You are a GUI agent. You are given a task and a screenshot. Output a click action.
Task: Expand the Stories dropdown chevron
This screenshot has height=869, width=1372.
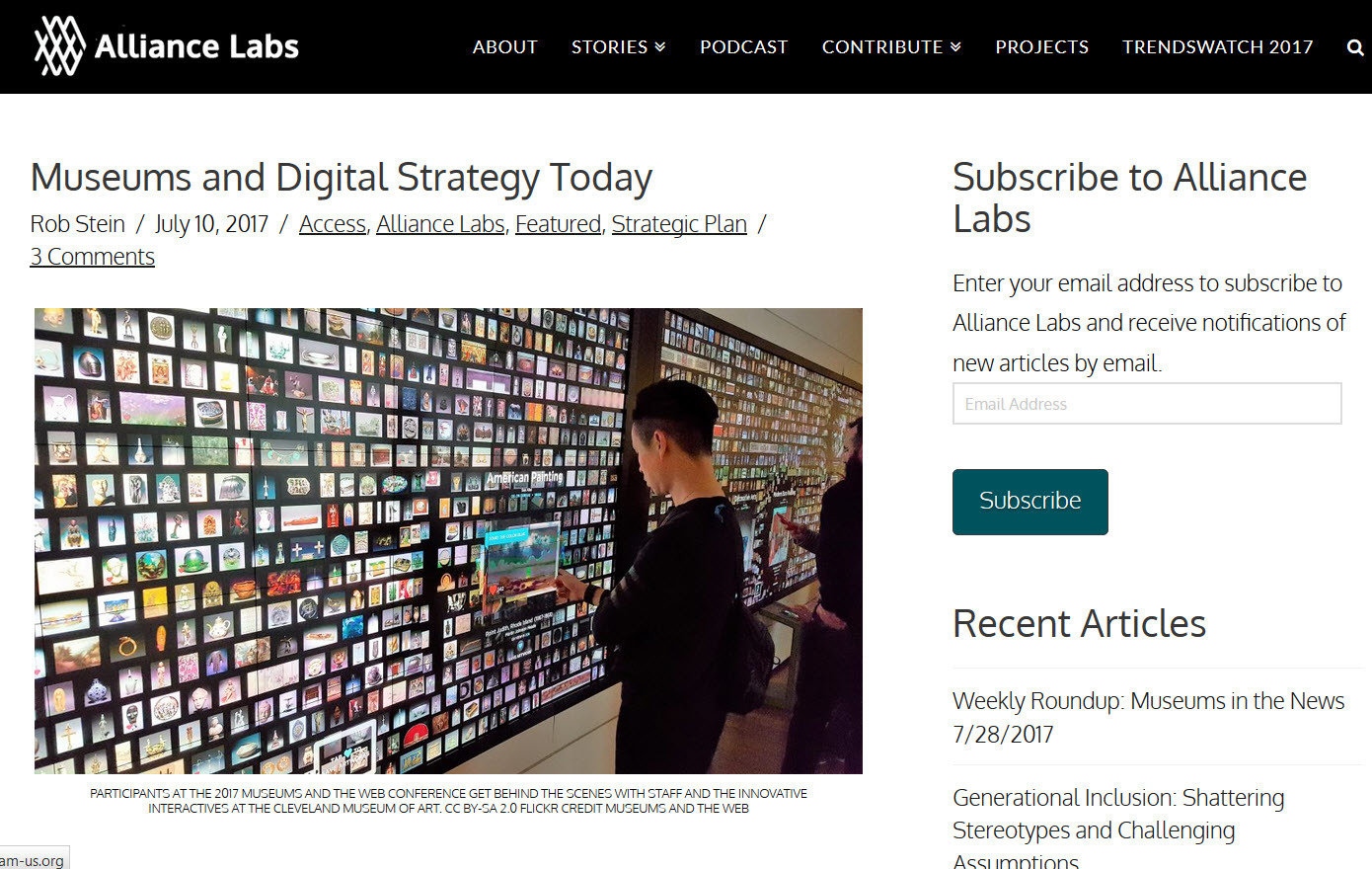[x=660, y=47]
